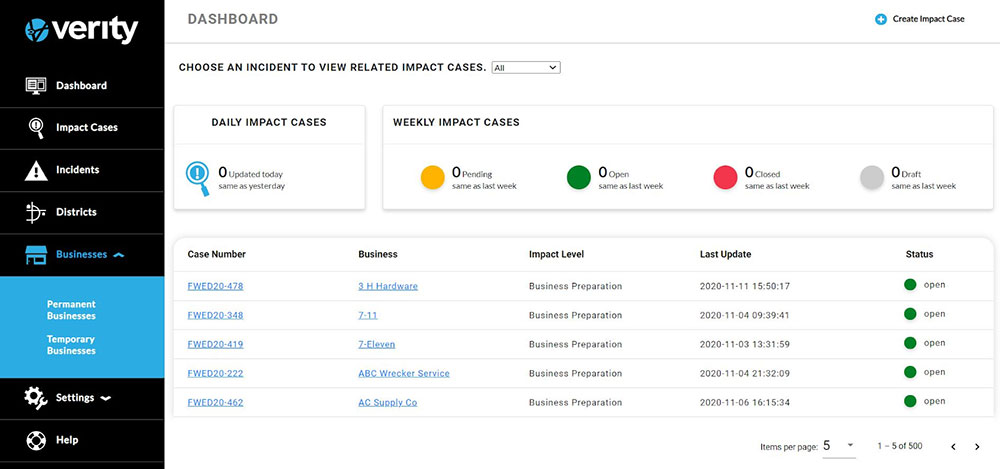Click the Settings gear icon

tap(36, 398)
